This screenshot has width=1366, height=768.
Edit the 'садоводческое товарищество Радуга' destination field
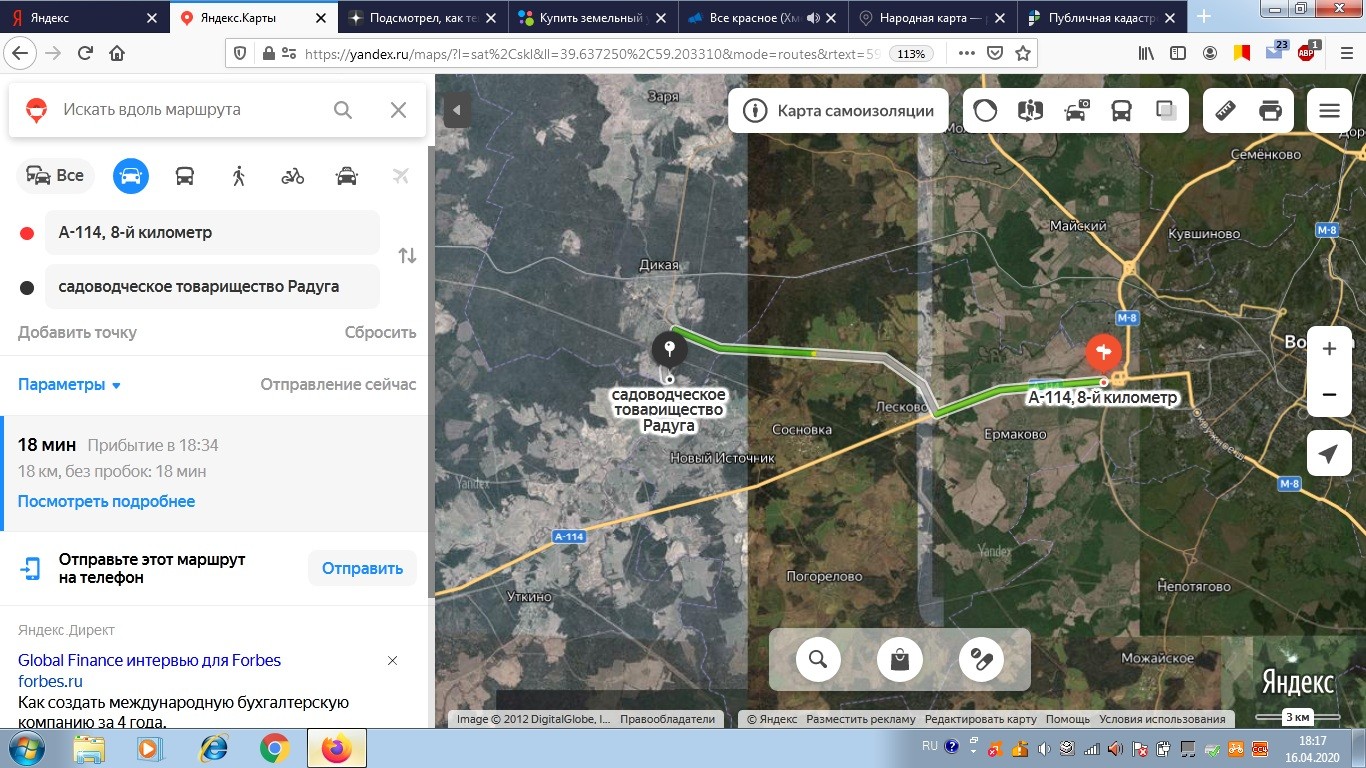(x=212, y=287)
